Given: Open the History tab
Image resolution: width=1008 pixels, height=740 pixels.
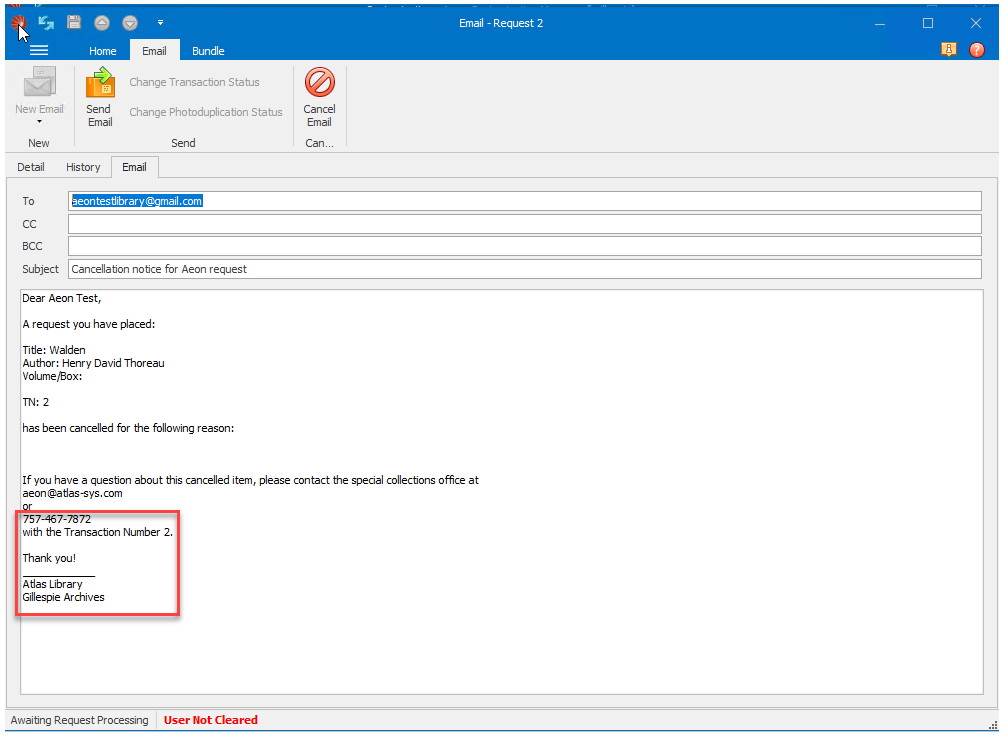Looking at the screenshot, I should (83, 167).
